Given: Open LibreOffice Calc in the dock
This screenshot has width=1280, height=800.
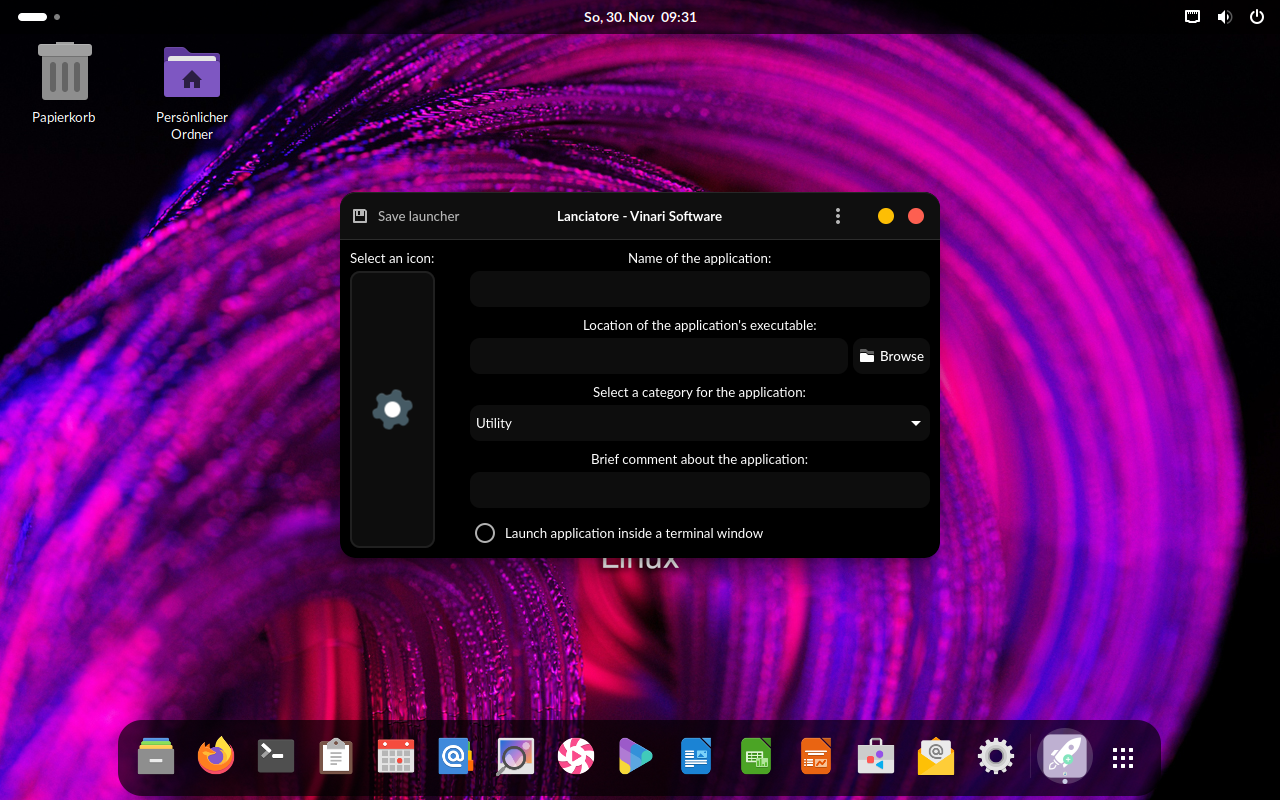Looking at the screenshot, I should click(756, 757).
